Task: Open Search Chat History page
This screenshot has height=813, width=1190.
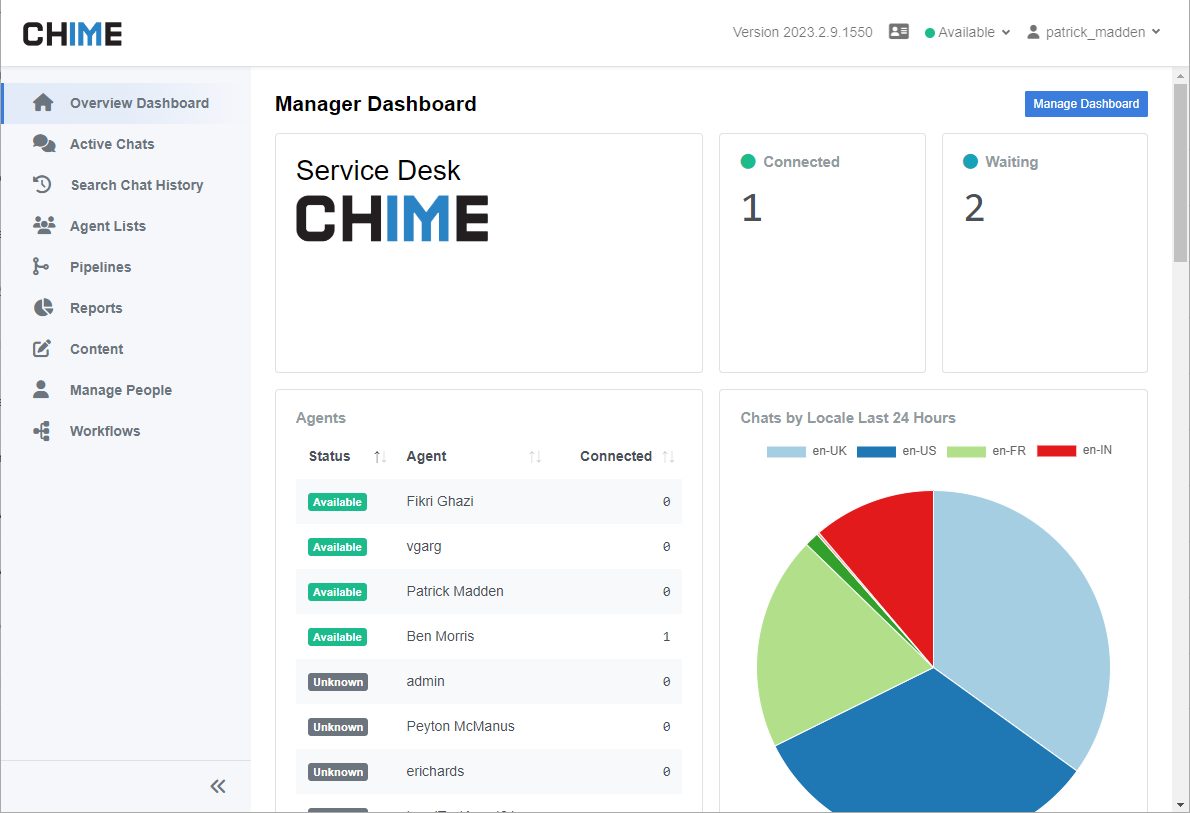Action: [x=127, y=184]
